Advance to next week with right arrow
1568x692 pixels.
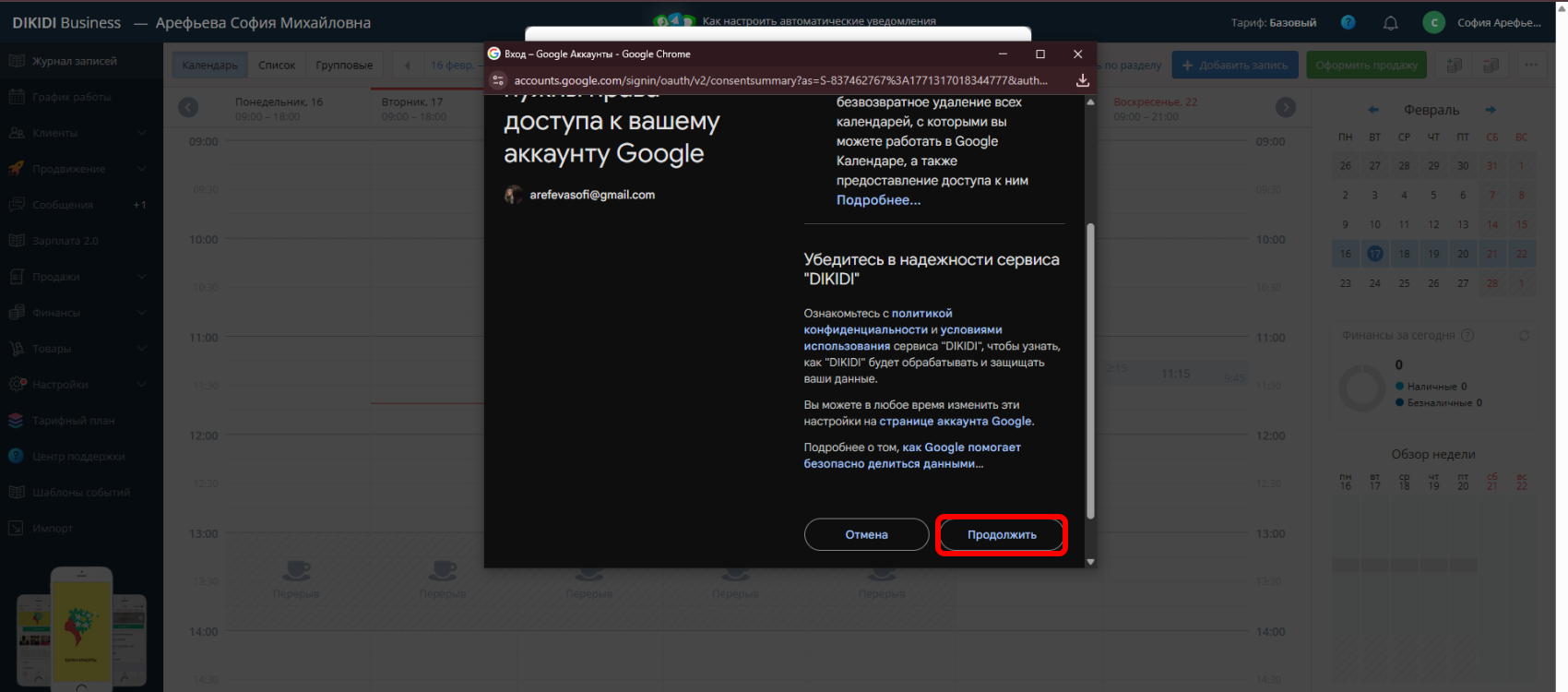coord(1285,108)
